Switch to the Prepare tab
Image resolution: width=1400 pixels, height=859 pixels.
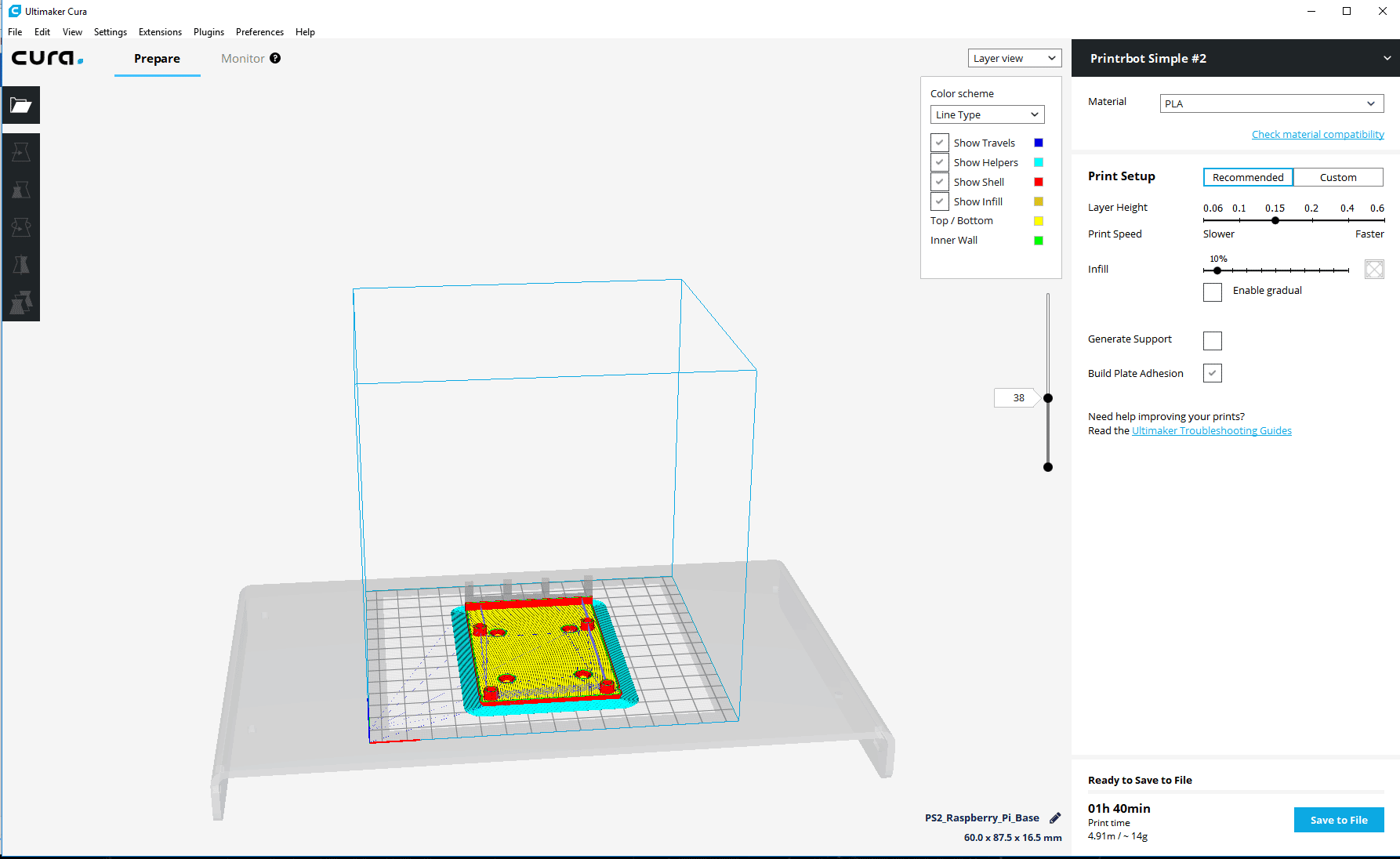point(157,59)
